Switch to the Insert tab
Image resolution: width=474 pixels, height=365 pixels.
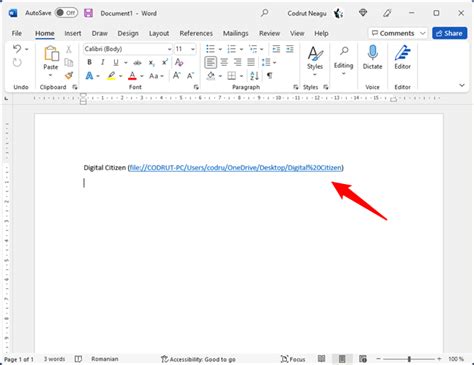(x=73, y=33)
